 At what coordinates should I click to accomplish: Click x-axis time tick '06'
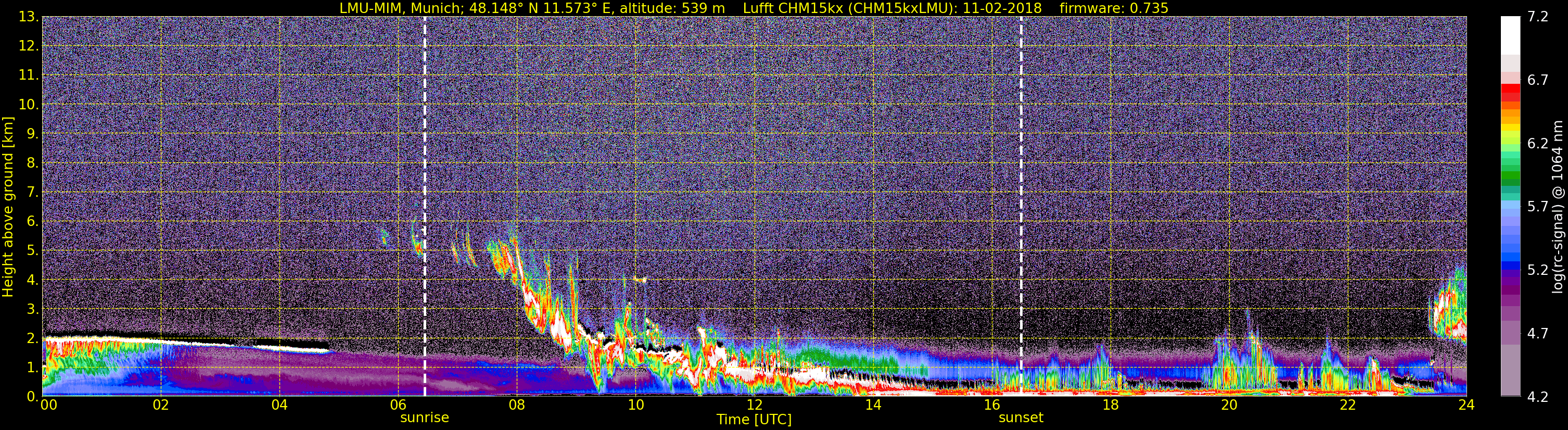pyautogui.click(x=398, y=406)
